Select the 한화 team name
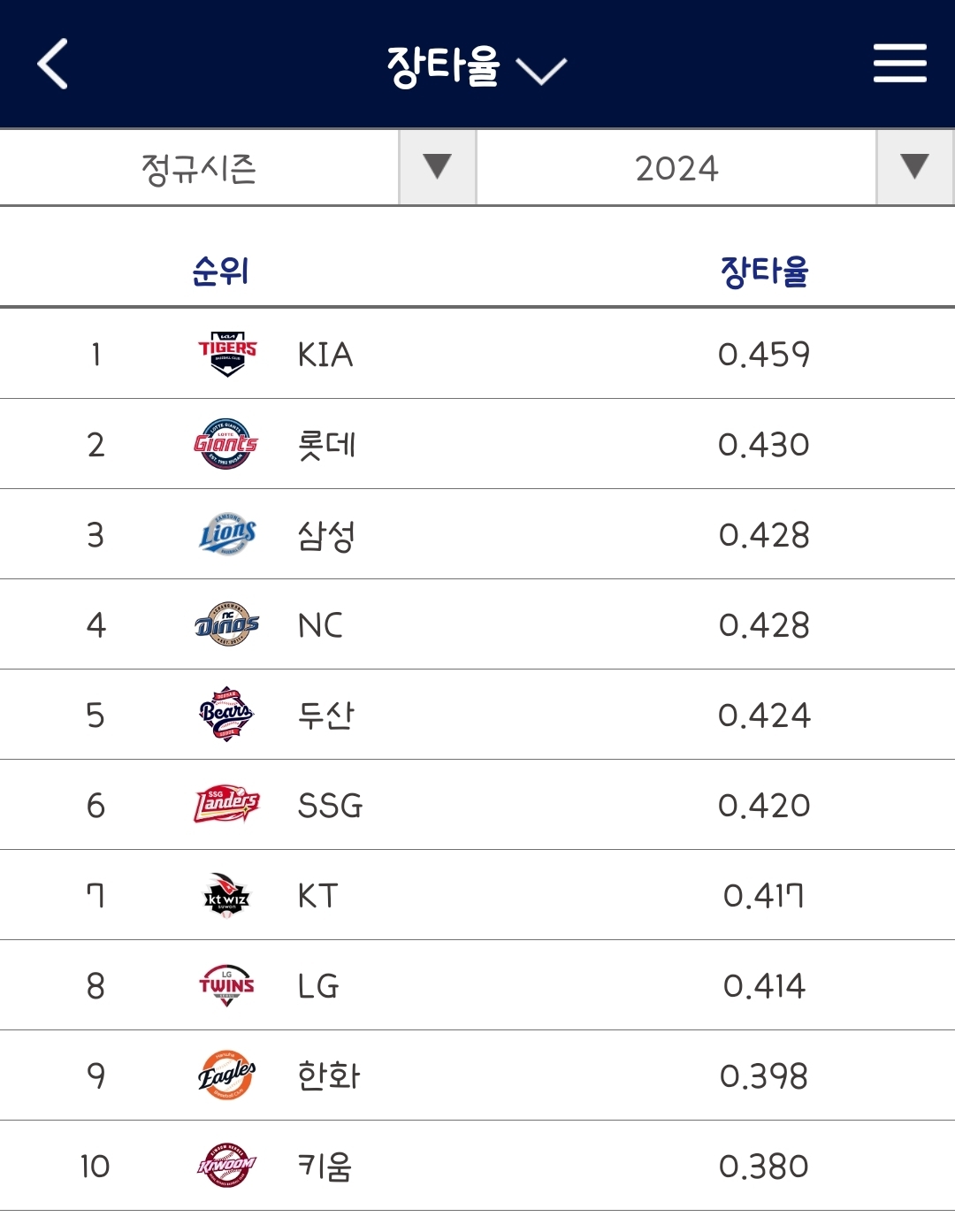Image resolution: width=955 pixels, height=1232 pixels. point(328,1075)
